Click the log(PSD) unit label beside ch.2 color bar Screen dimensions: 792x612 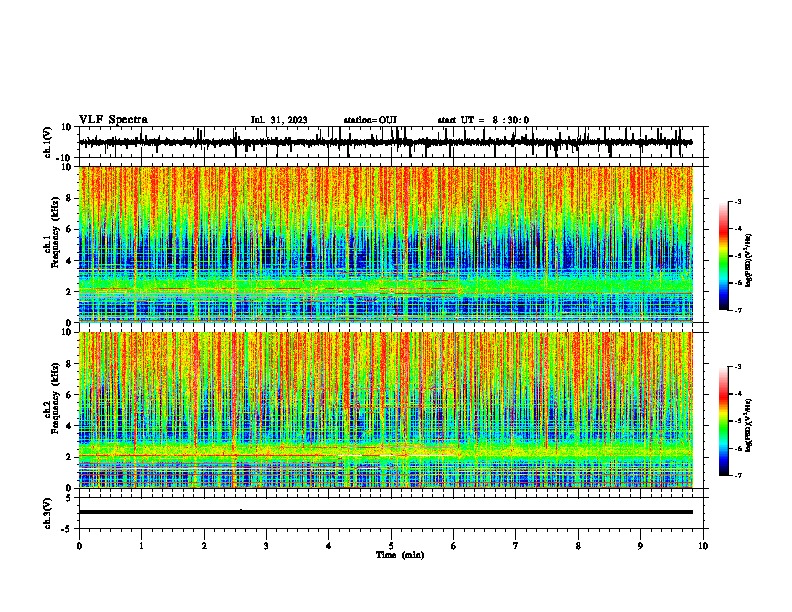pos(749,425)
